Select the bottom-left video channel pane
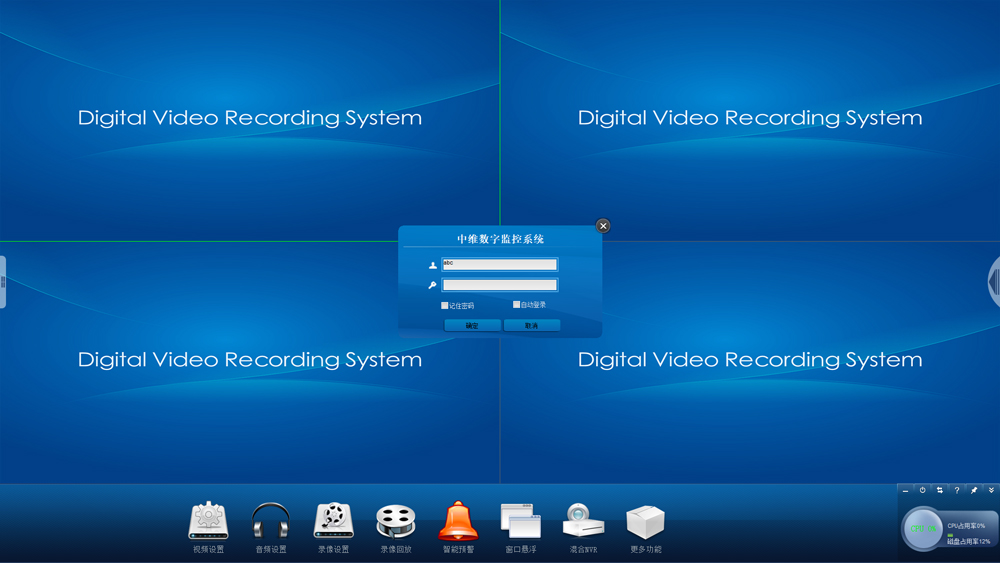 (x=249, y=362)
